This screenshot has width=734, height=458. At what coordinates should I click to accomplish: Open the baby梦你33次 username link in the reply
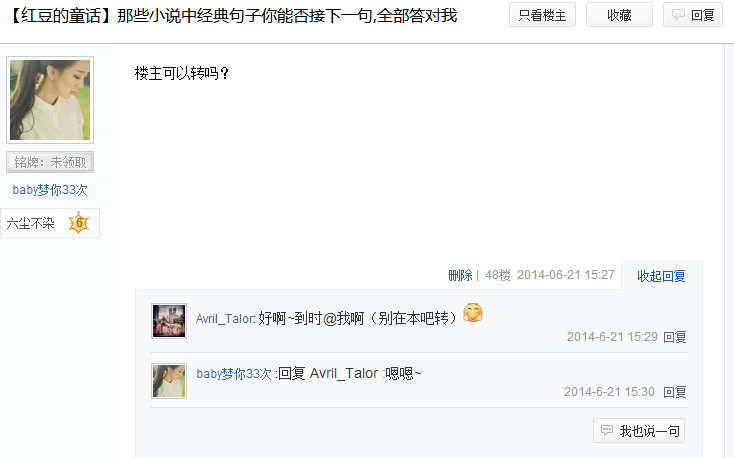tap(234, 374)
